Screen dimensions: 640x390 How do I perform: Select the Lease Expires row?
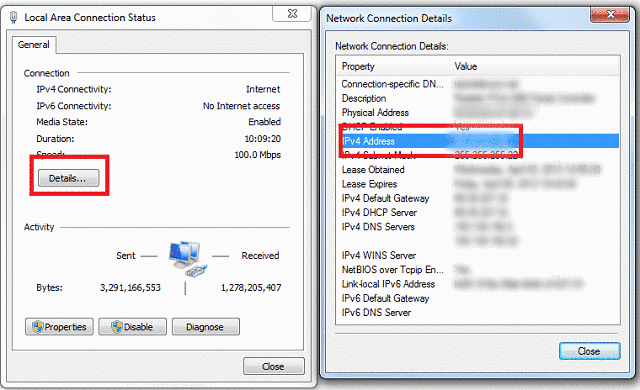pyautogui.click(x=478, y=184)
